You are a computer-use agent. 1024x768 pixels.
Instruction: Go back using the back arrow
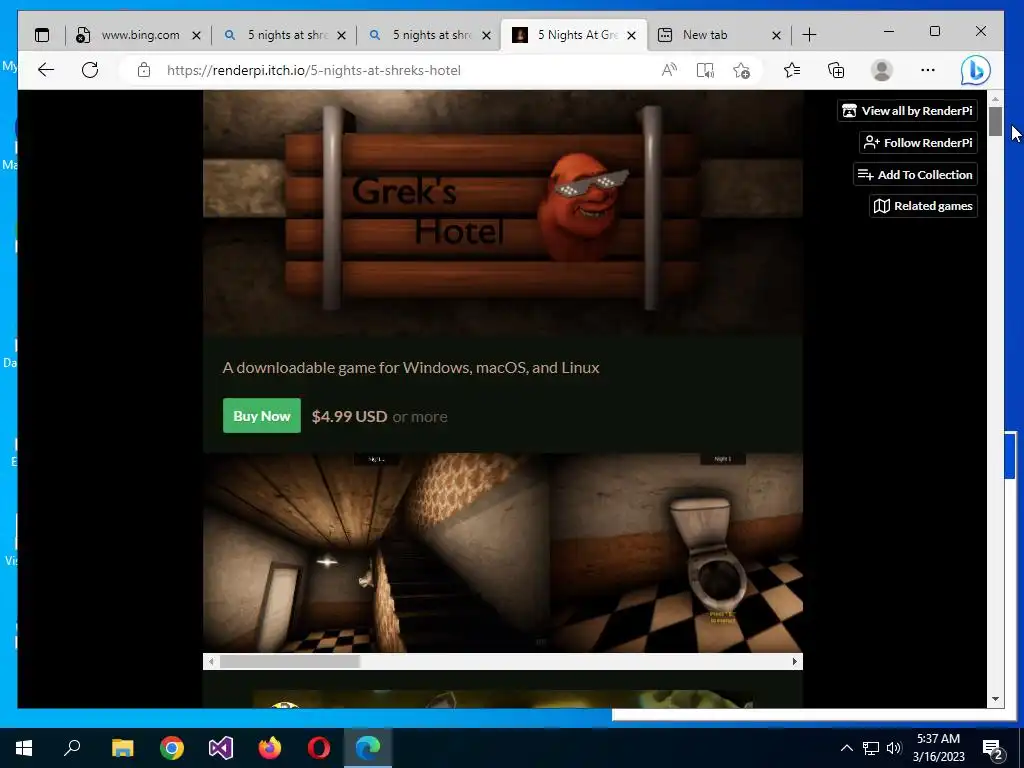pos(46,70)
